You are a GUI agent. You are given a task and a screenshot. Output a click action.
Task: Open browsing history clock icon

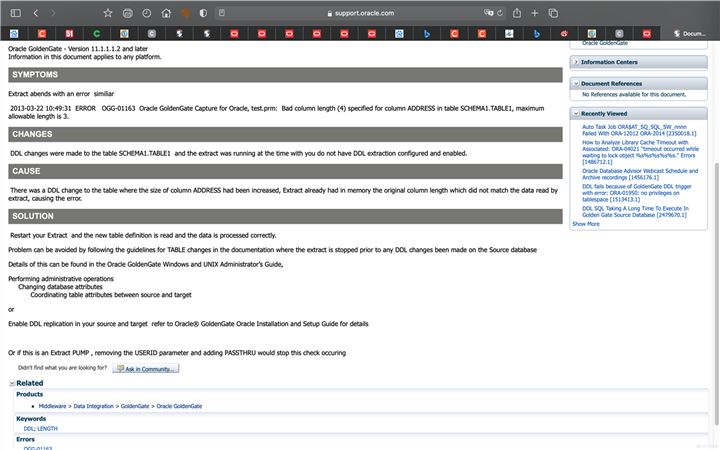(146, 13)
